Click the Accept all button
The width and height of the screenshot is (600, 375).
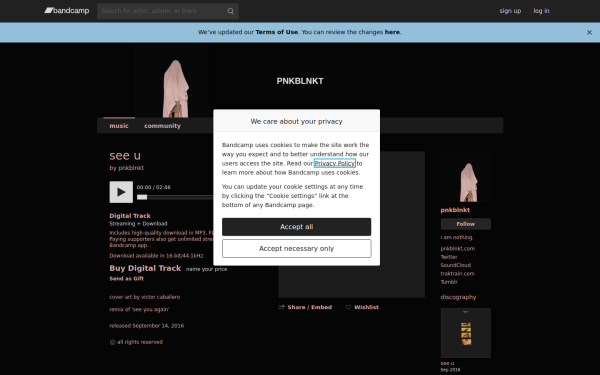[x=297, y=227]
